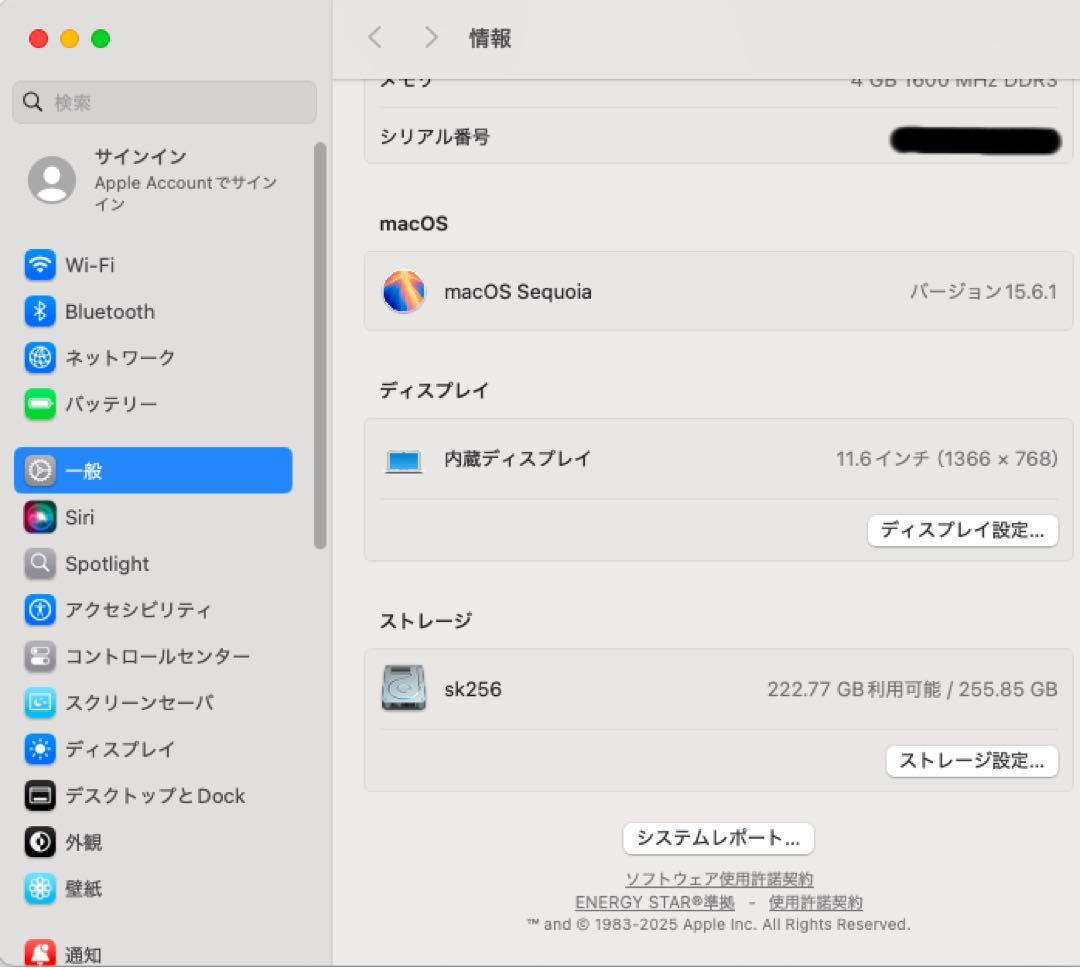
Task: Select the 一般 (General) sidebar item
Action: [x=85, y=470]
